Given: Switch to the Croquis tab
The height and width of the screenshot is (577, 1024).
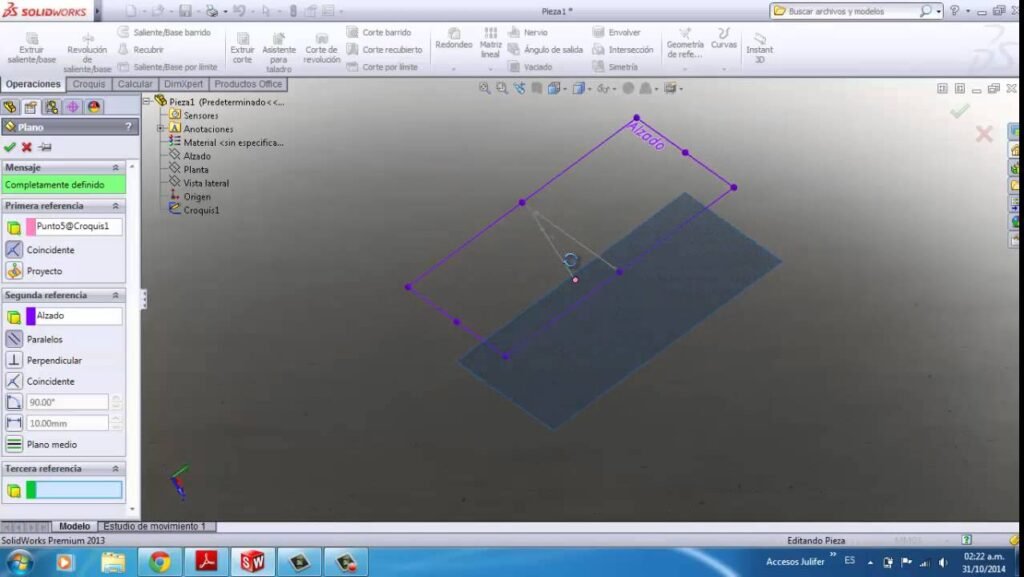Looking at the screenshot, I should tap(89, 84).
